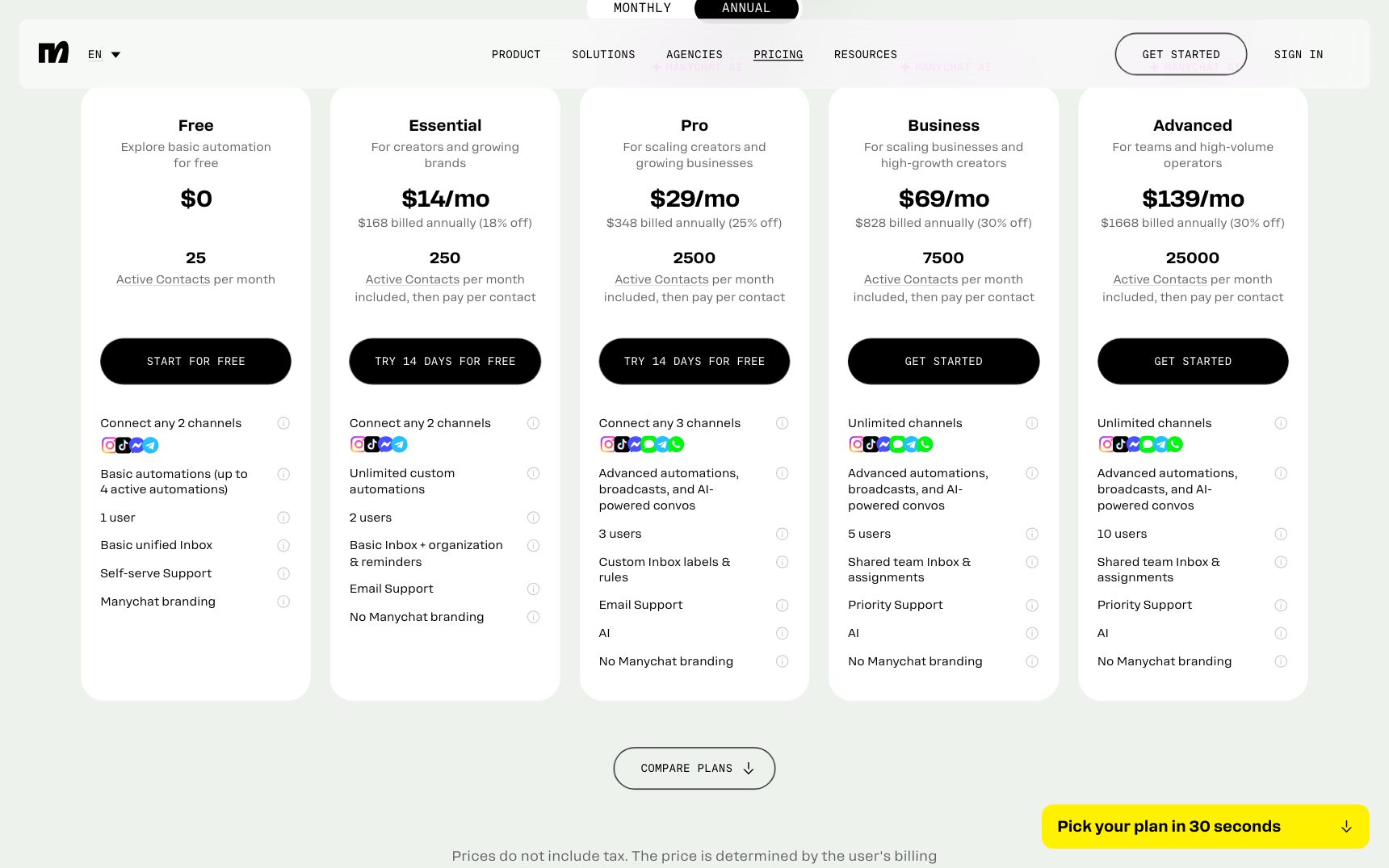Open Active Contacts link in Advanced plan

[1160, 279]
